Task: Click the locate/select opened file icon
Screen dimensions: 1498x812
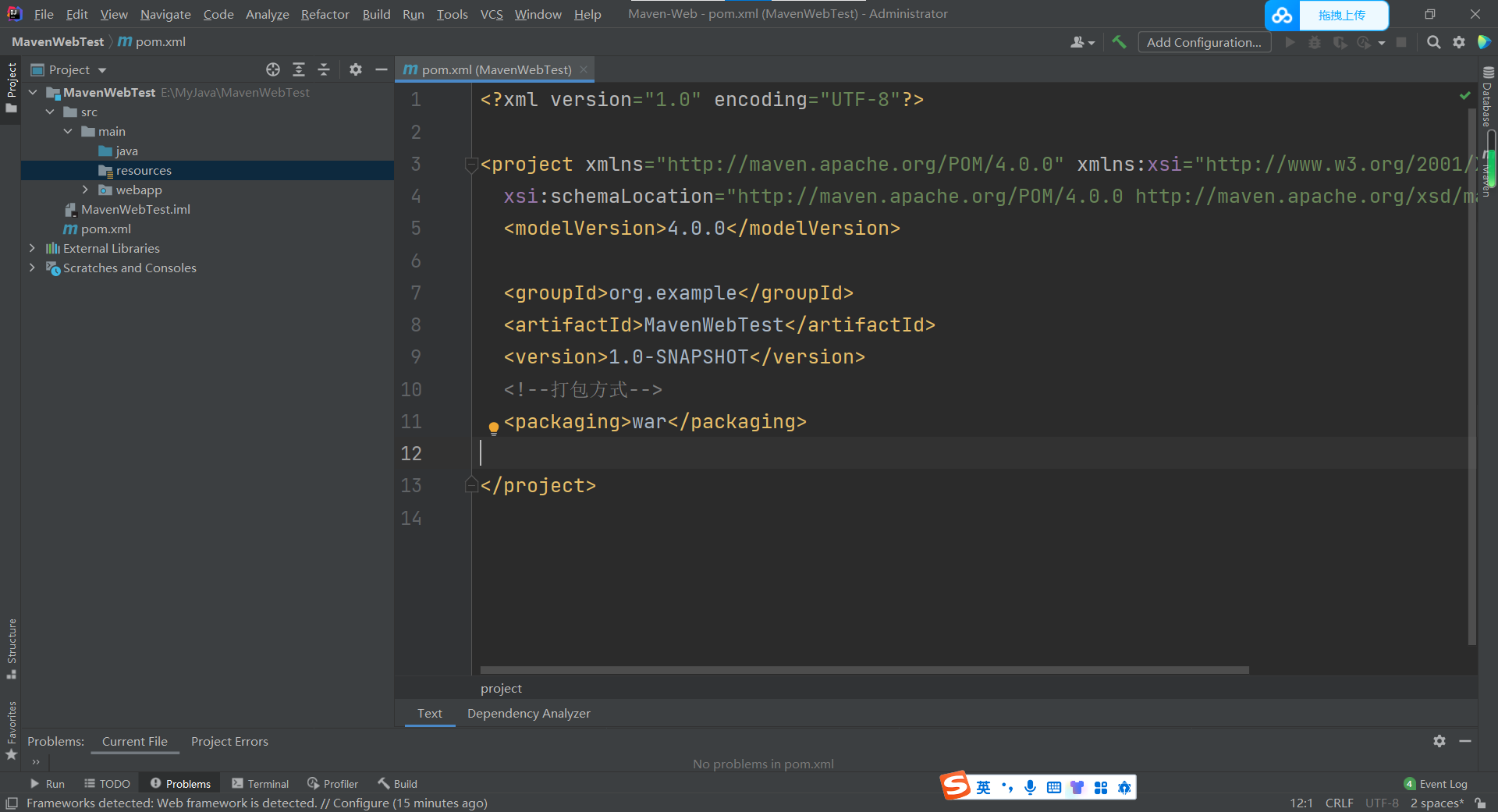Action: coord(272,69)
